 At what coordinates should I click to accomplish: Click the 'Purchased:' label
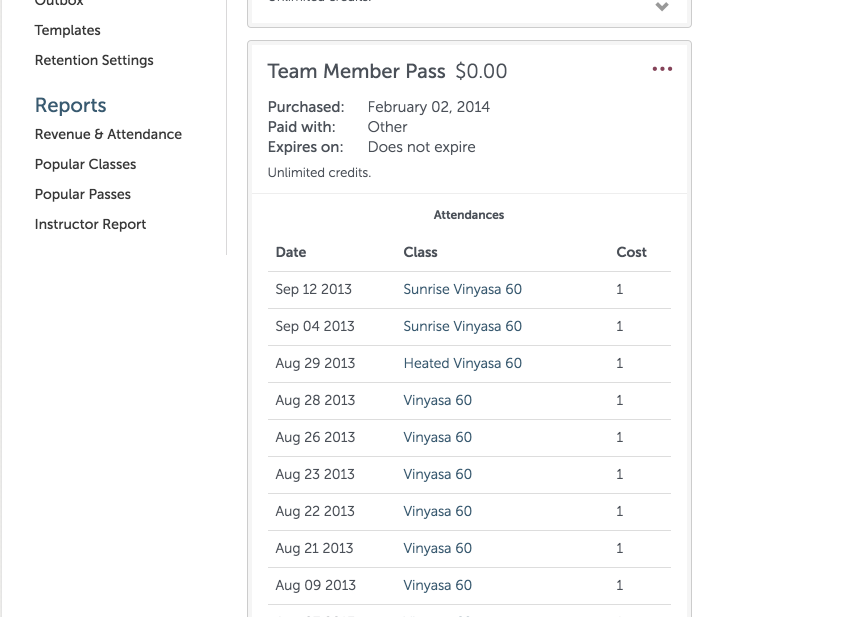coord(306,107)
